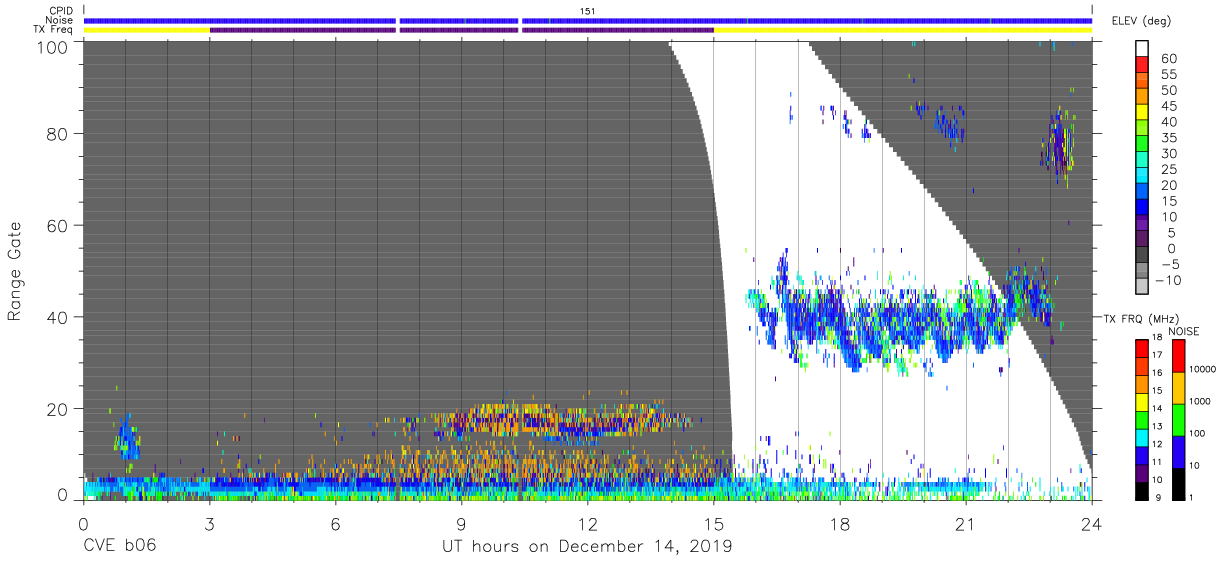Click the 'CPID' row label
Image resolution: width=1228 pixels, height=567 pixels.
(x=62, y=10)
